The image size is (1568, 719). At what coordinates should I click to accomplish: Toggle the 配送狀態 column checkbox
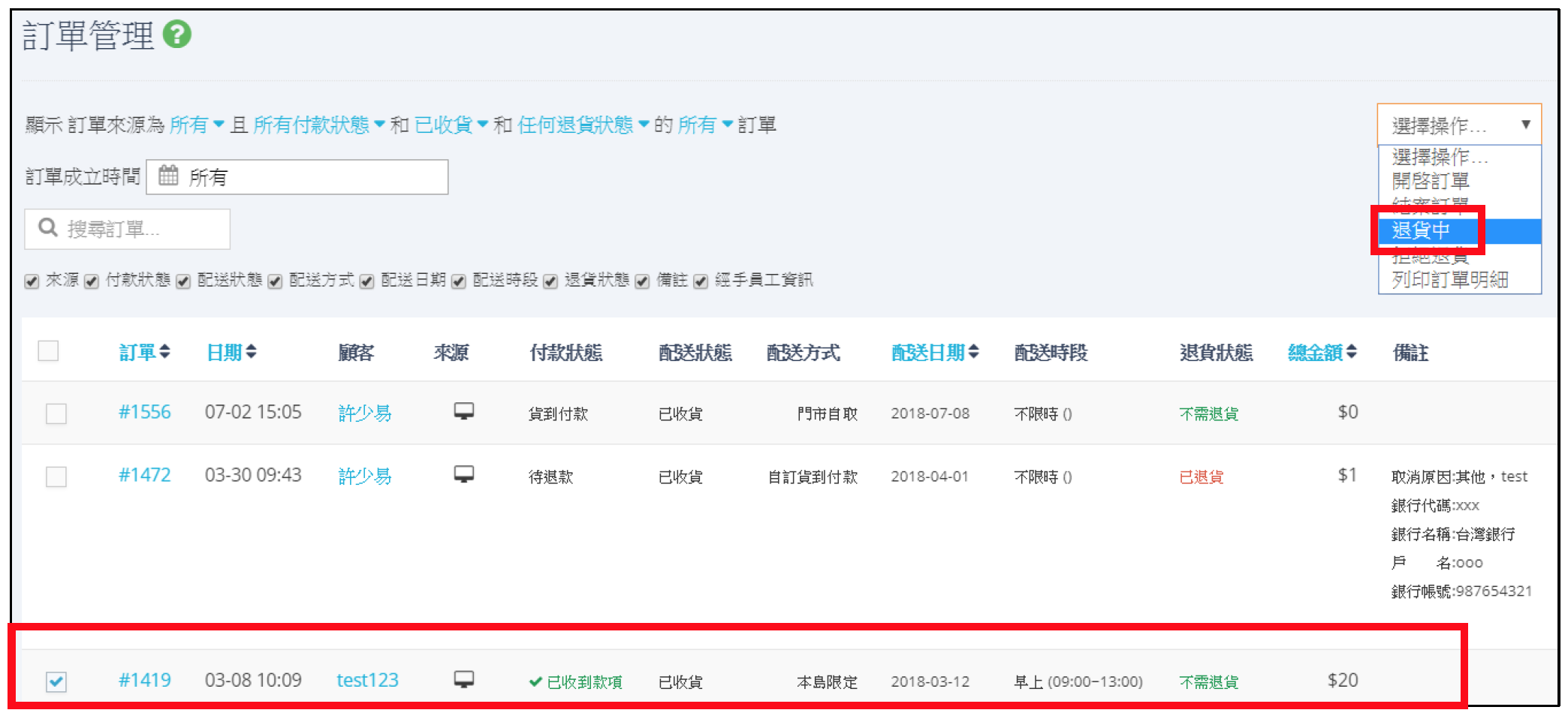pos(183,281)
